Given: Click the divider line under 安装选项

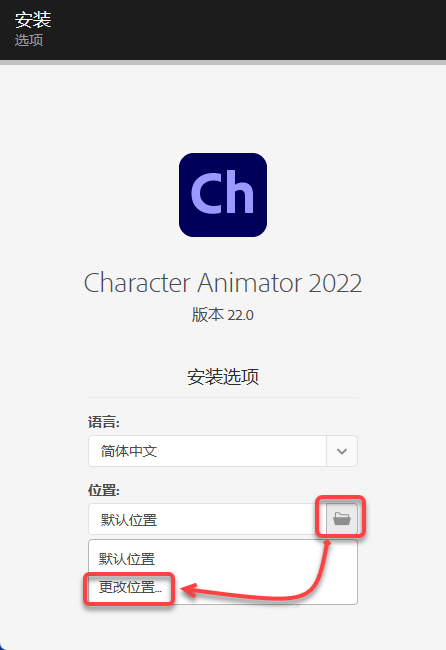Looking at the screenshot, I should point(223,397).
